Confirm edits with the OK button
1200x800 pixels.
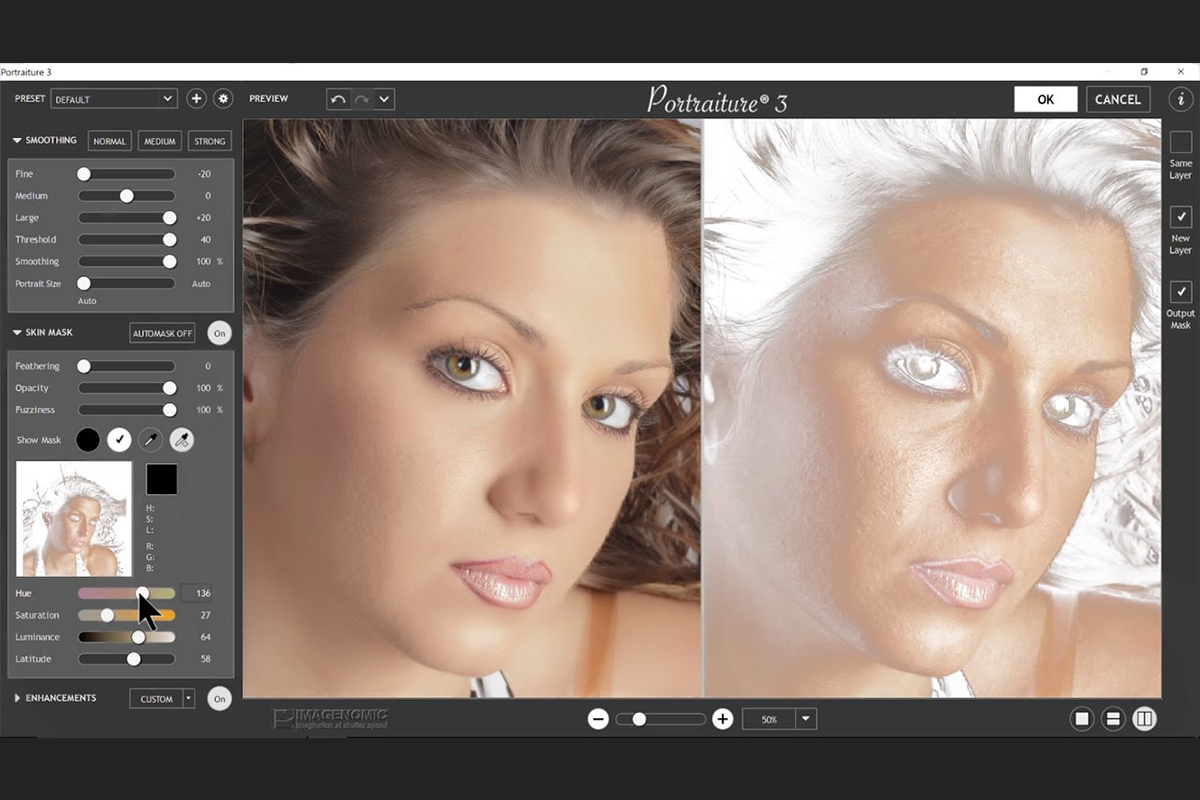(x=1045, y=99)
